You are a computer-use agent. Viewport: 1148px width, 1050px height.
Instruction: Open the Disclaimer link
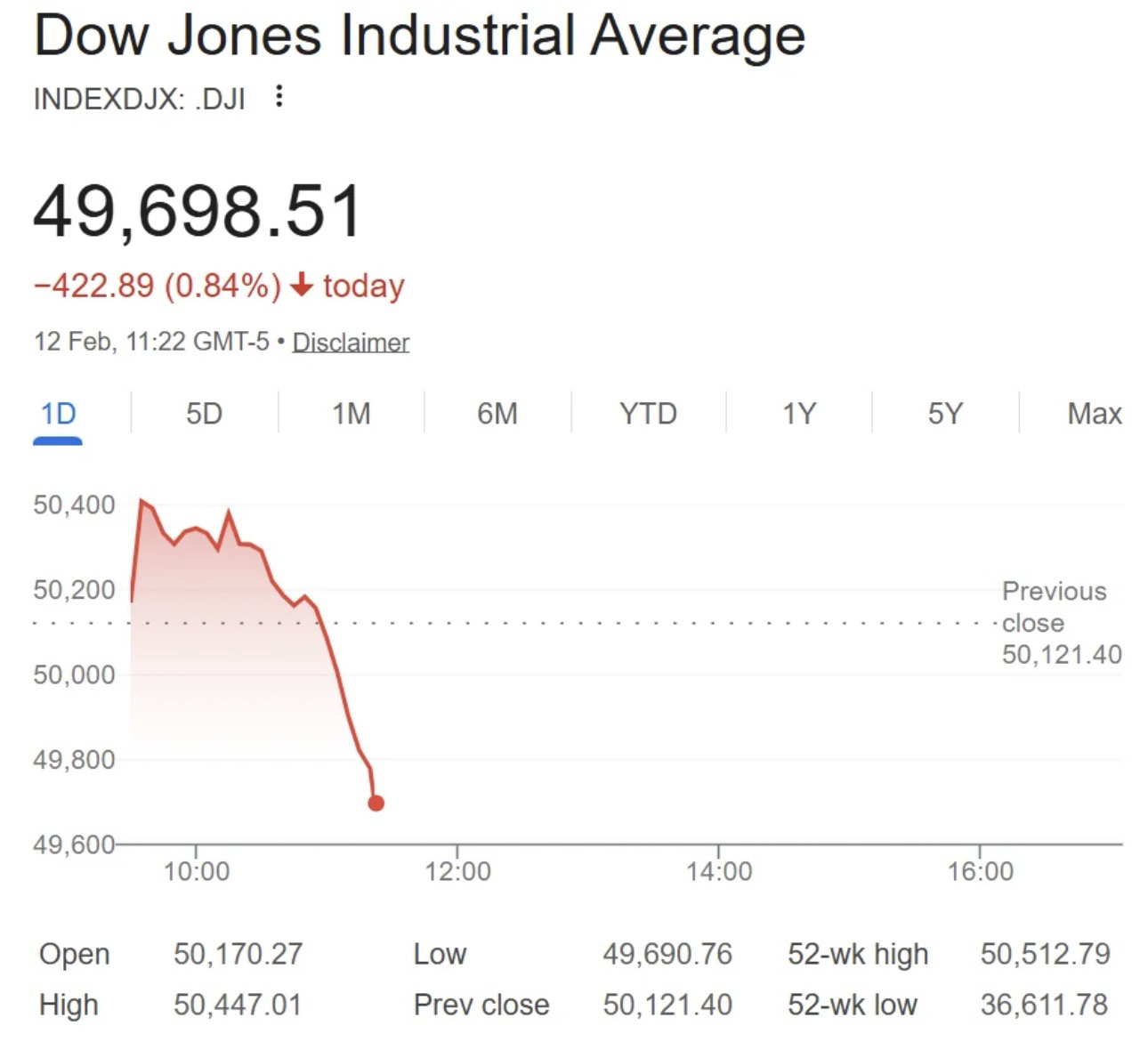click(351, 343)
